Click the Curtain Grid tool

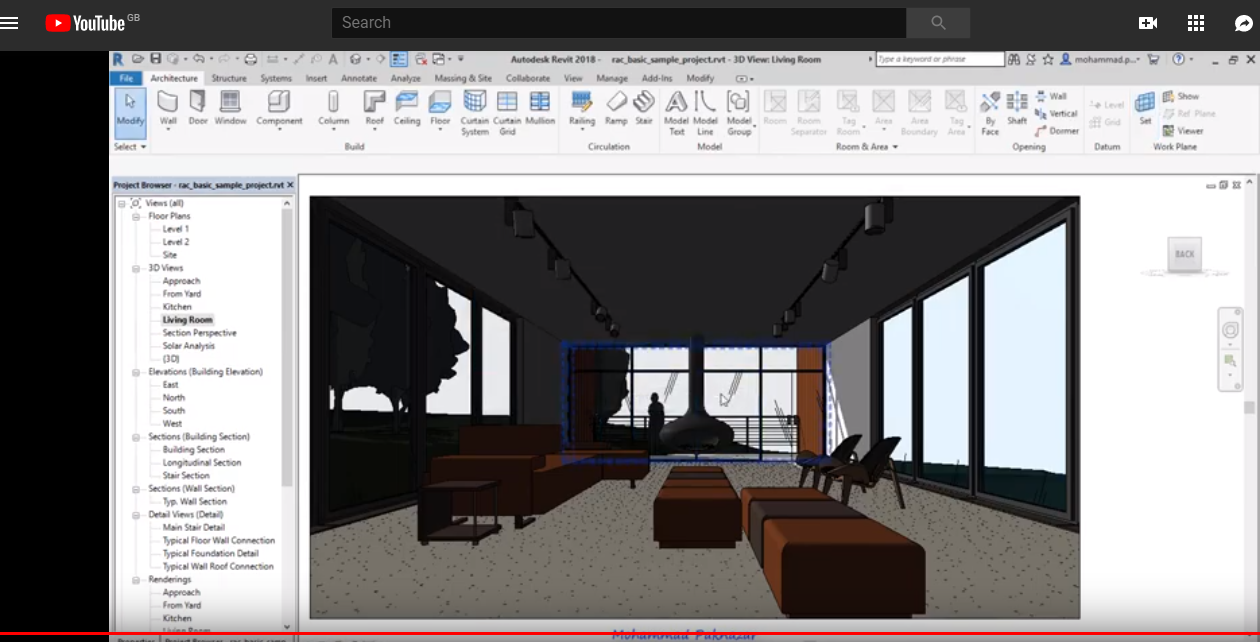(x=507, y=112)
